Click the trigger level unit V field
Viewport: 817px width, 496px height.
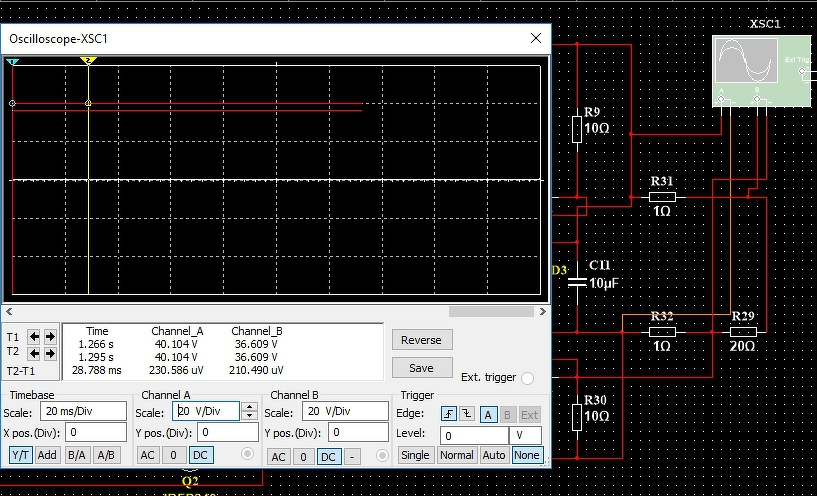coord(526,436)
